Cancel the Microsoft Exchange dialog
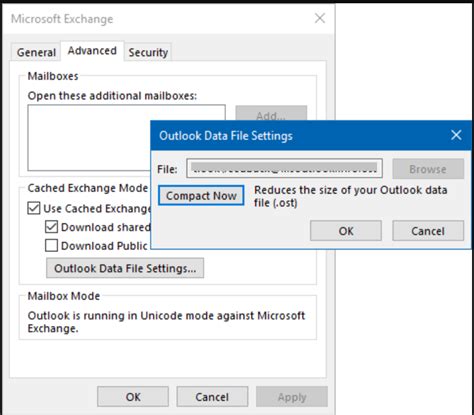This screenshot has width=474, height=415. 212,397
